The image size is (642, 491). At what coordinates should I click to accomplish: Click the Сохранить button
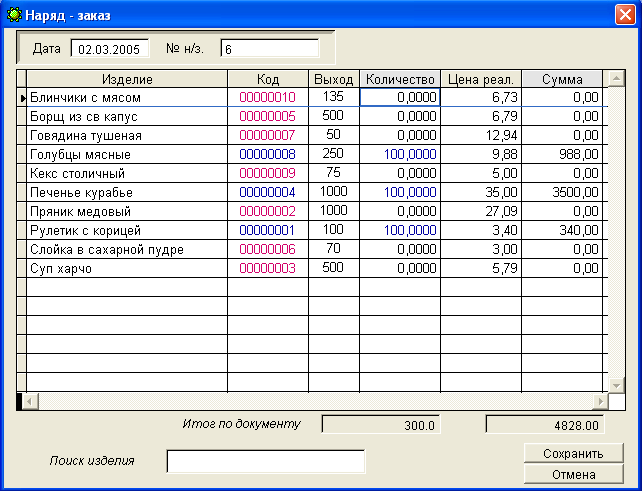click(573, 454)
